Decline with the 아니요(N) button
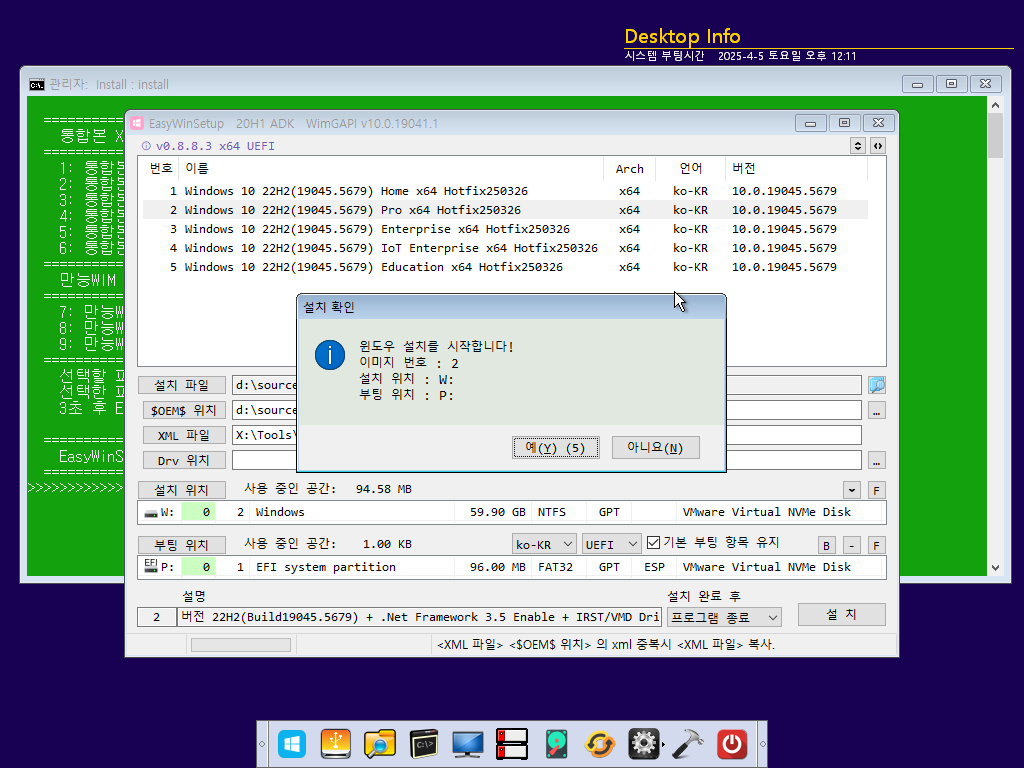 pos(655,447)
